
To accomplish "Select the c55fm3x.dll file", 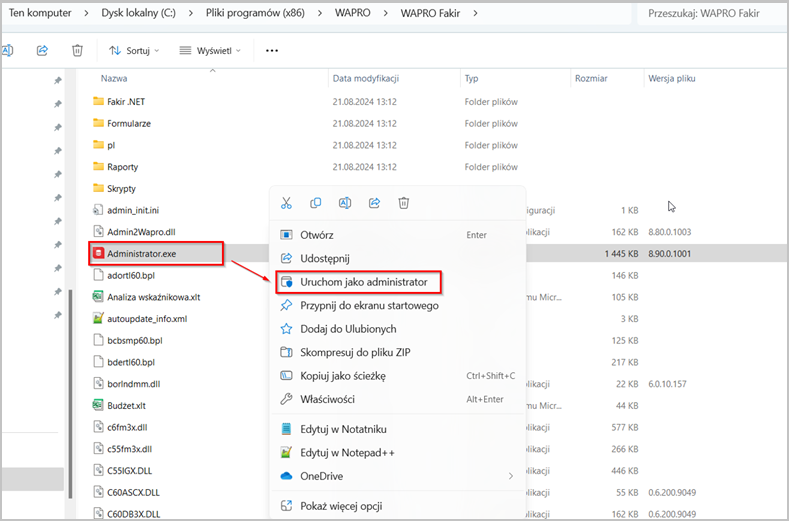I will [x=129, y=449].
